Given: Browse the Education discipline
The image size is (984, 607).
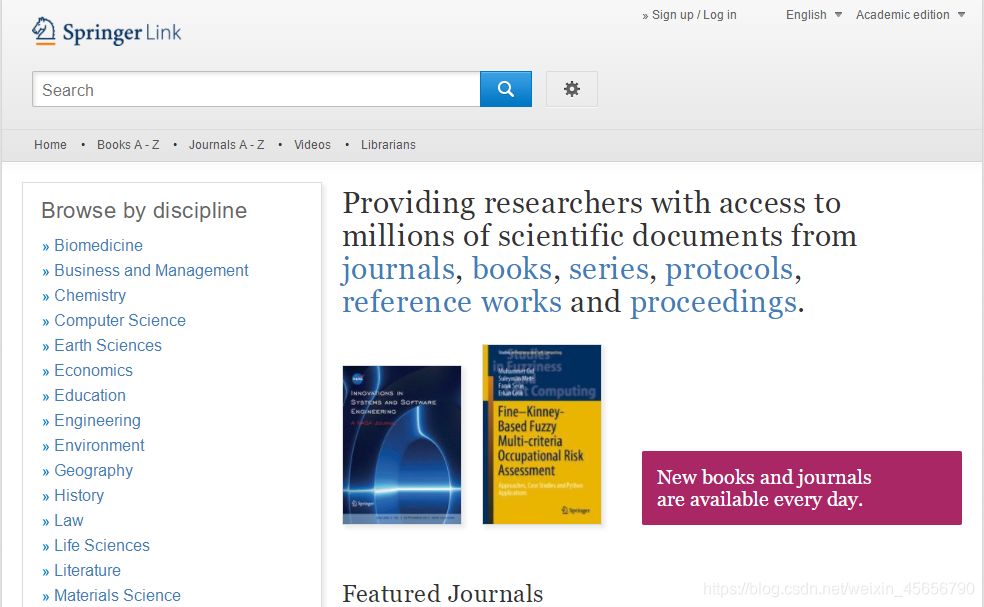Looking at the screenshot, I should click(x=90, y=395).
